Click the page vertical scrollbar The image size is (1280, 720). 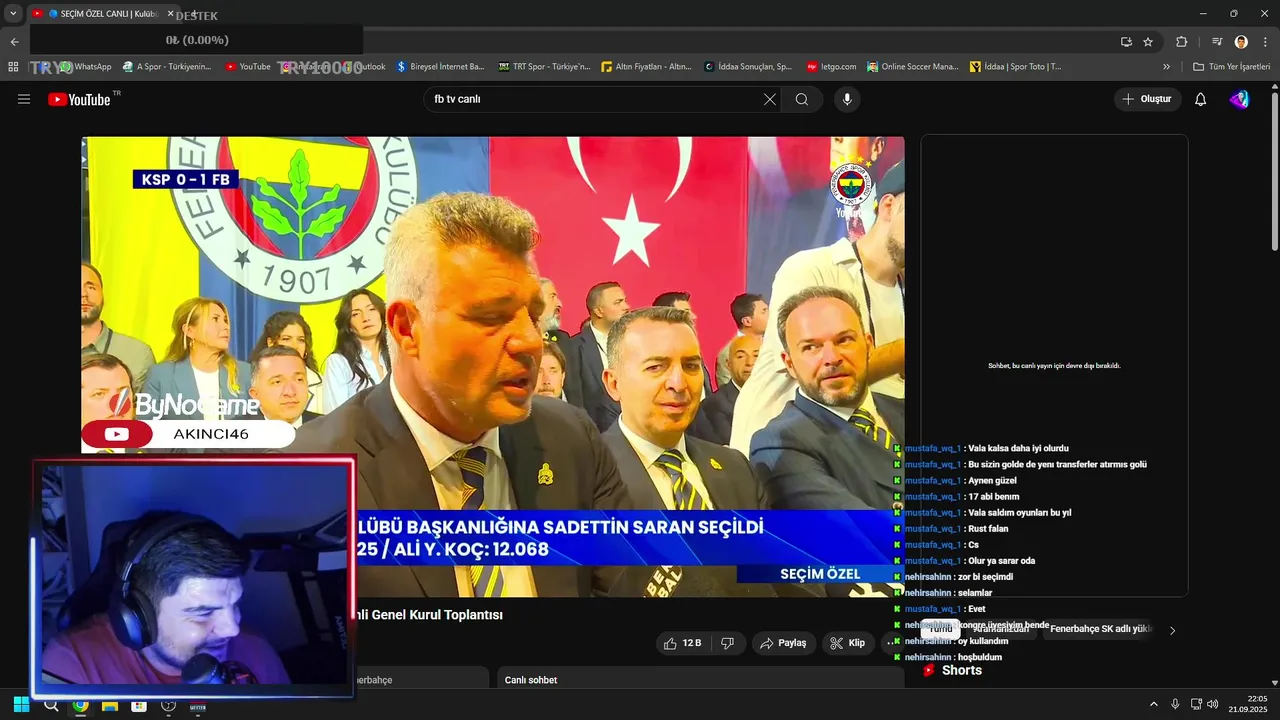tap(1275, 170)
